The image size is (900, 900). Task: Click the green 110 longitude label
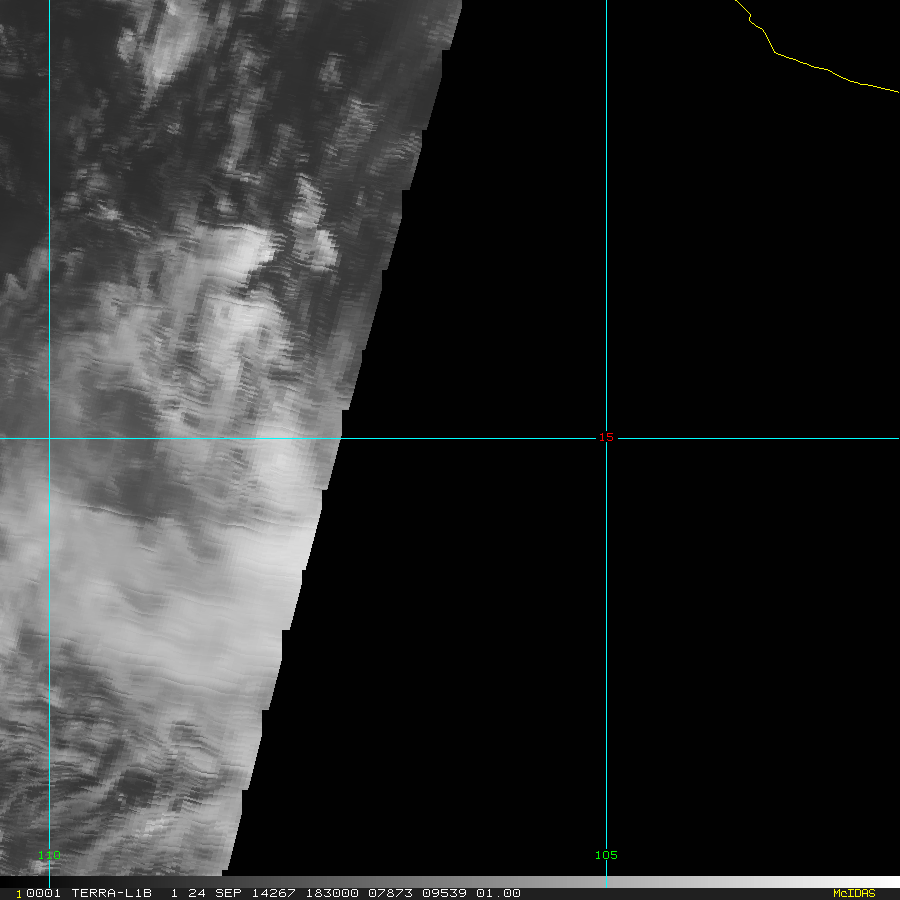click(49, 855)
